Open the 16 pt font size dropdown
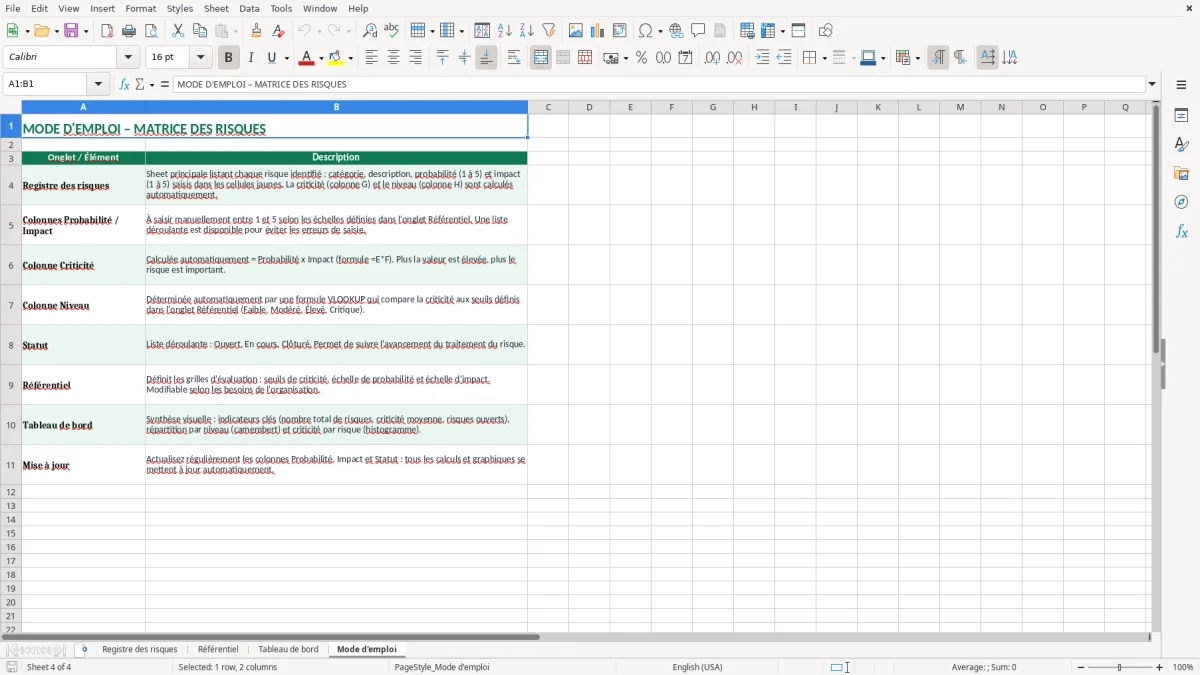The width and height of the screenshot is (1200, 675). coord(201,58)
